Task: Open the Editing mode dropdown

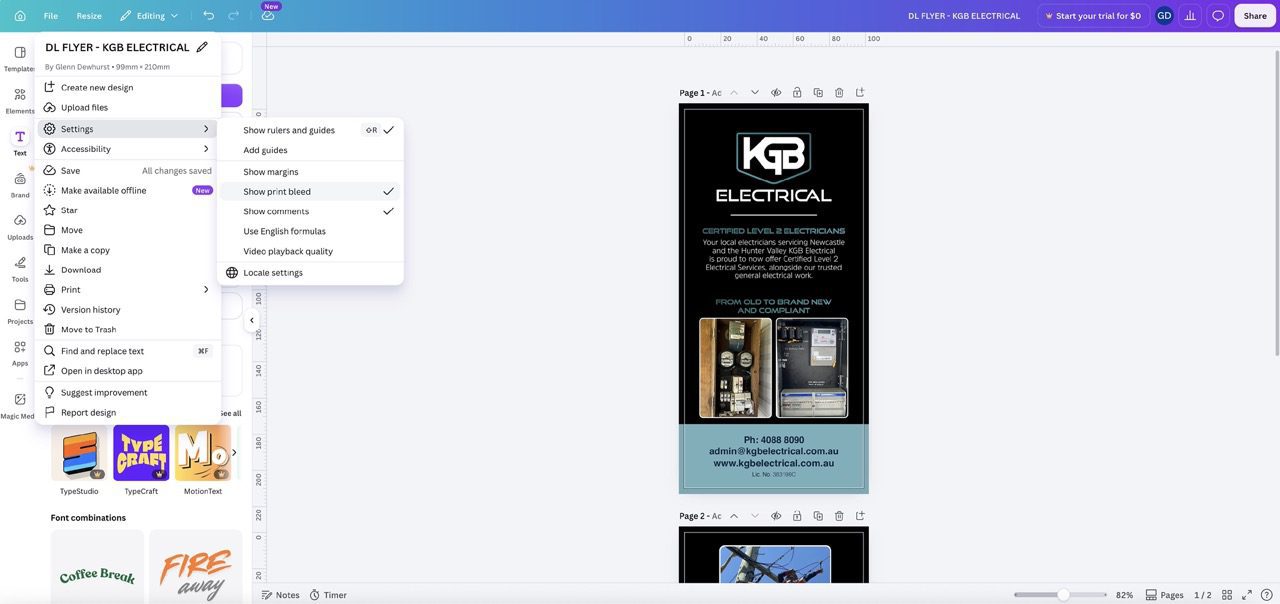Action: click(149, 16)
